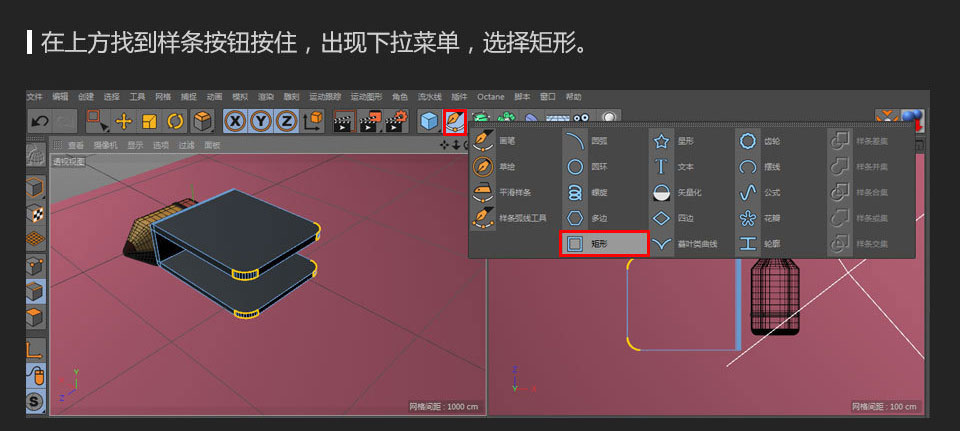Open the Octane menu
This screenshot has height=431, width=960.
(490, 97)
